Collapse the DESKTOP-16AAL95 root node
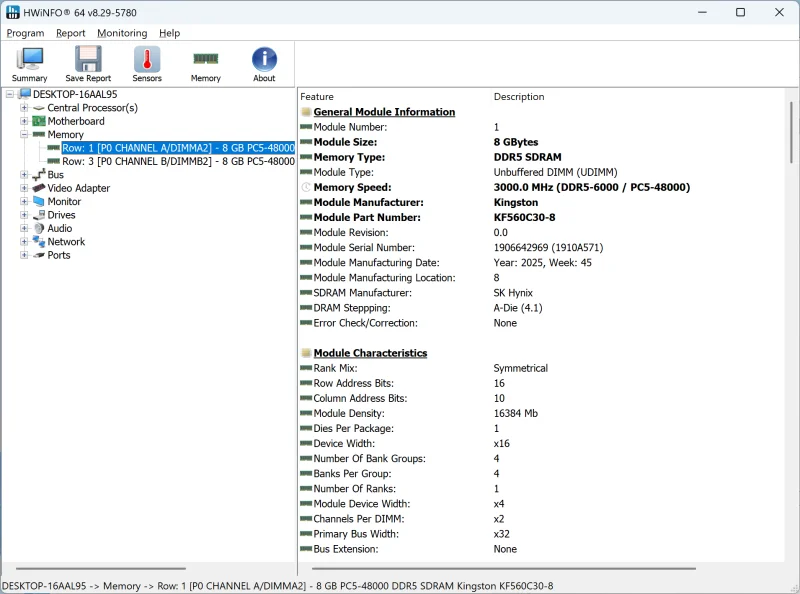The width and height of the screenshot is (800, 594). click(x=9, y=94)
